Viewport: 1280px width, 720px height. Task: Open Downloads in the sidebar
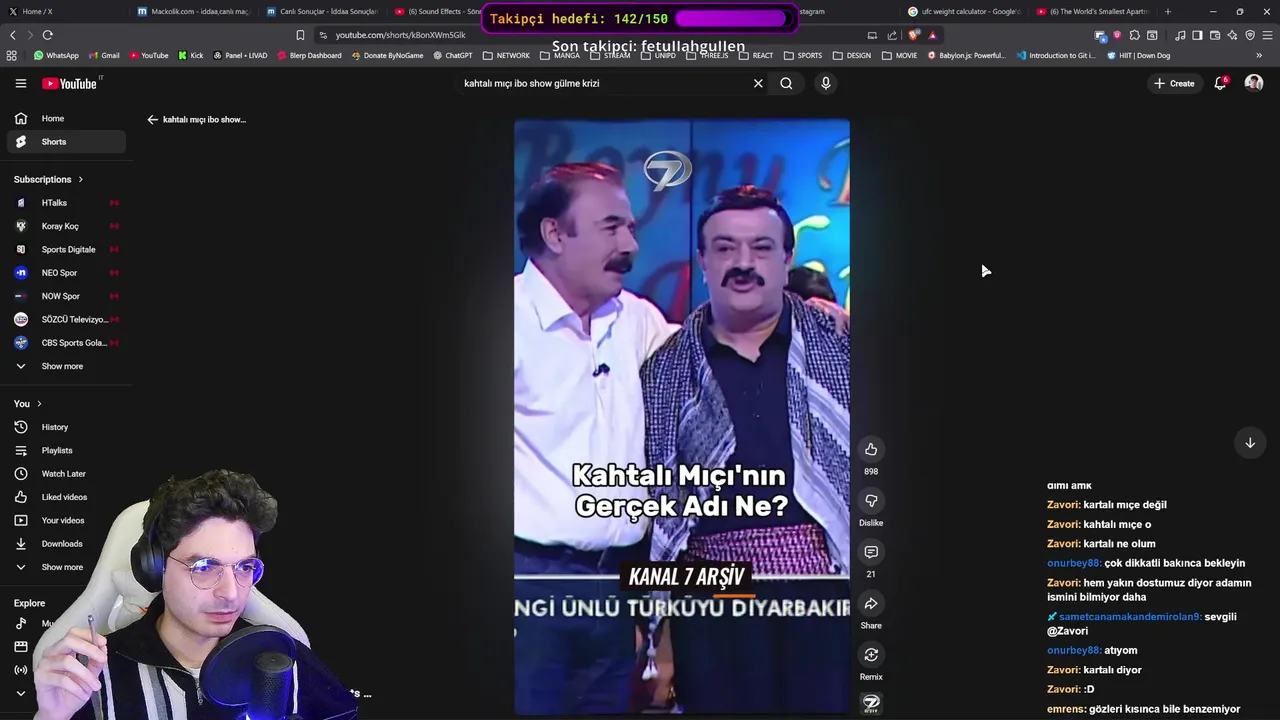[x=66, y=544]
